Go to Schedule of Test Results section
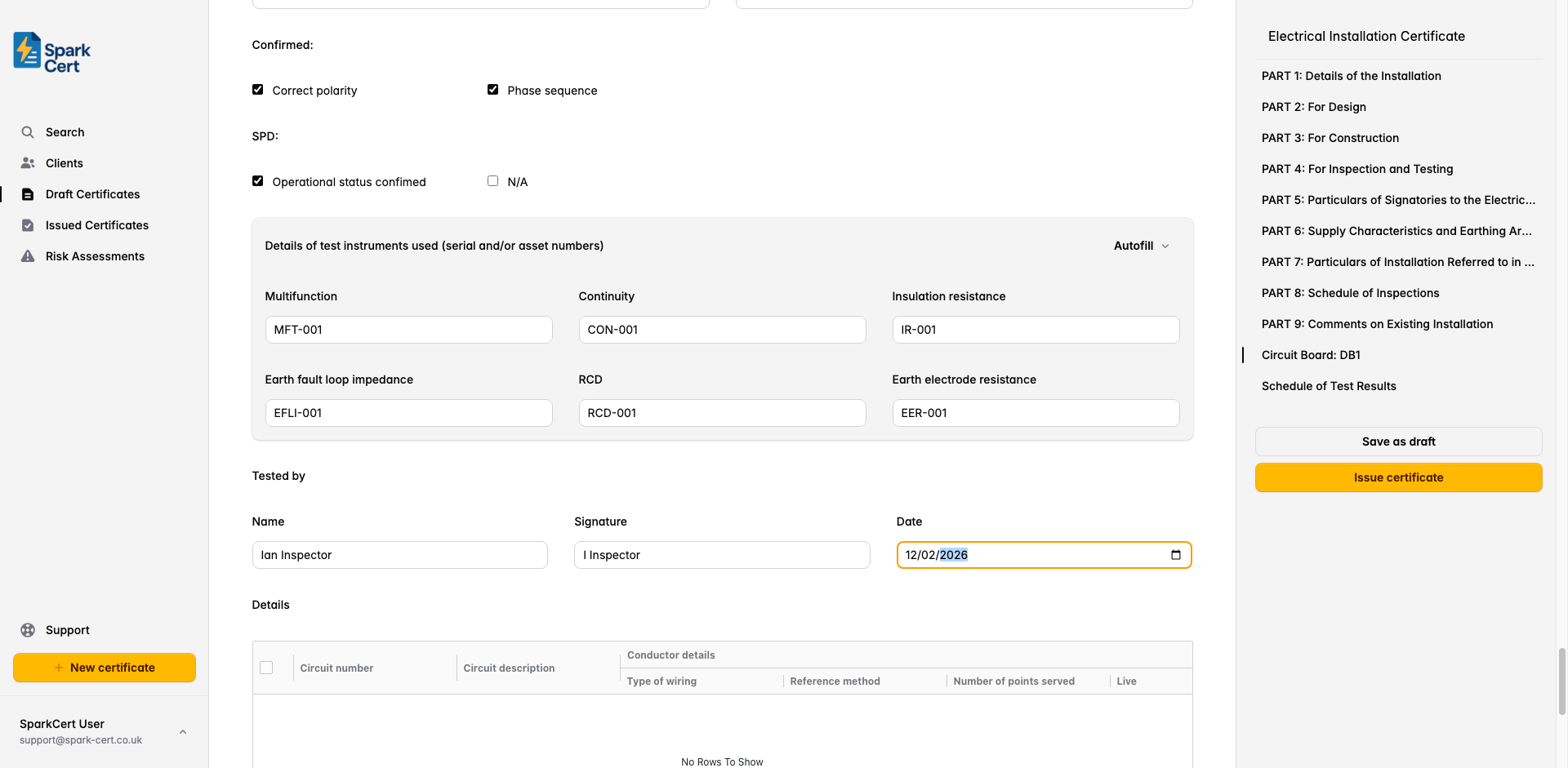Image resolution: width=1568 pixels, height=768 pixels. [1328, 386]
